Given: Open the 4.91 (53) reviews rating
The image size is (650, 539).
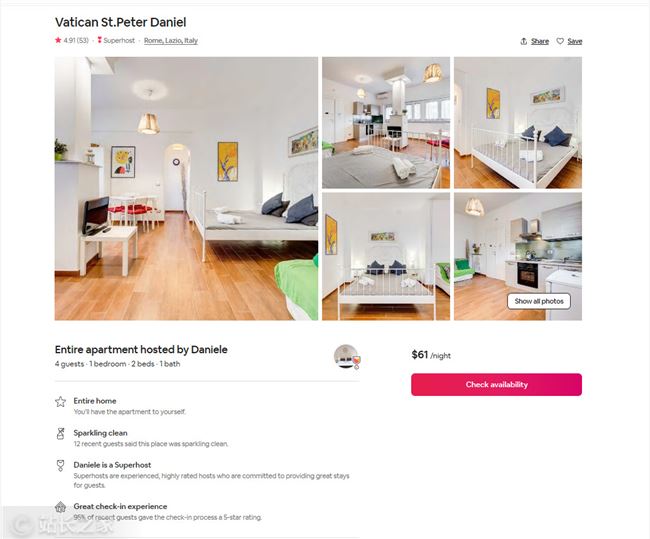Looking at the screenshot, I should (x=76, y=41).
